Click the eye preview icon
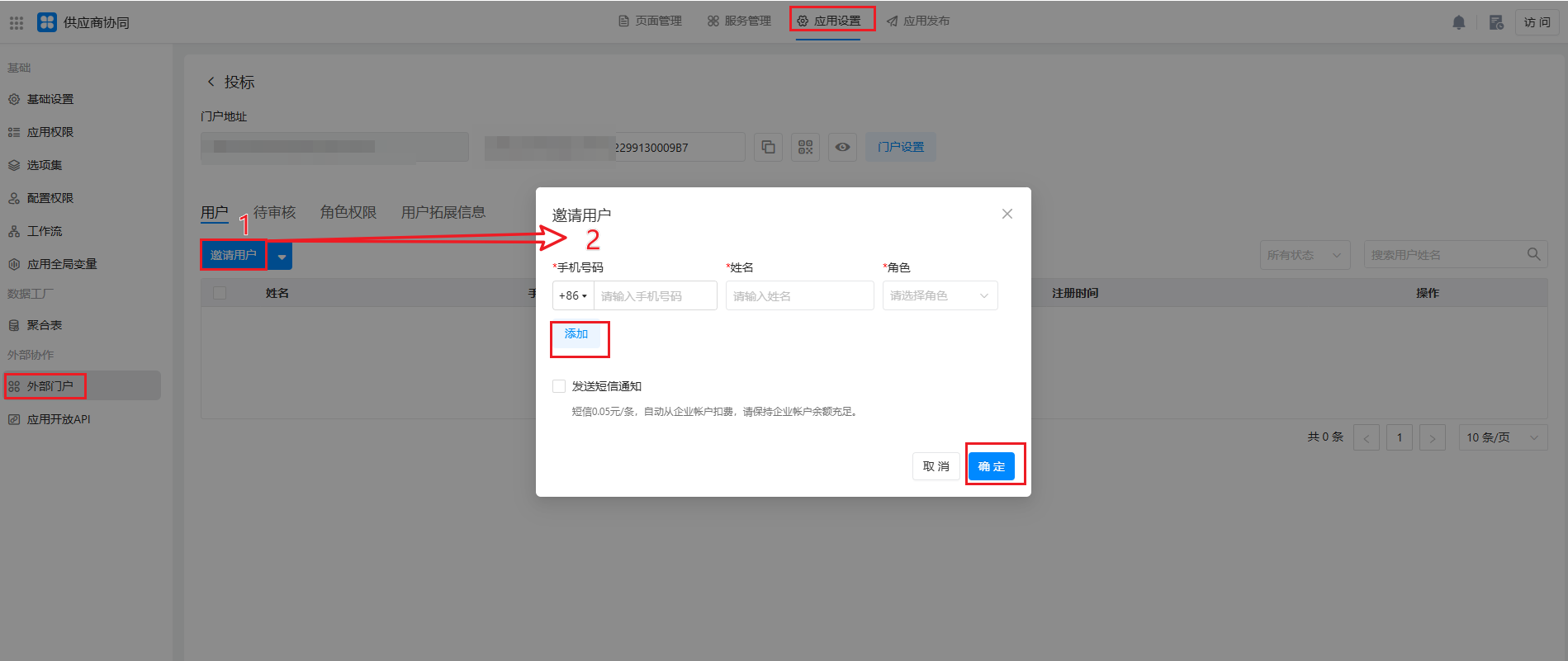Viewport: 1568px width, 661px height. pos(842,147)
